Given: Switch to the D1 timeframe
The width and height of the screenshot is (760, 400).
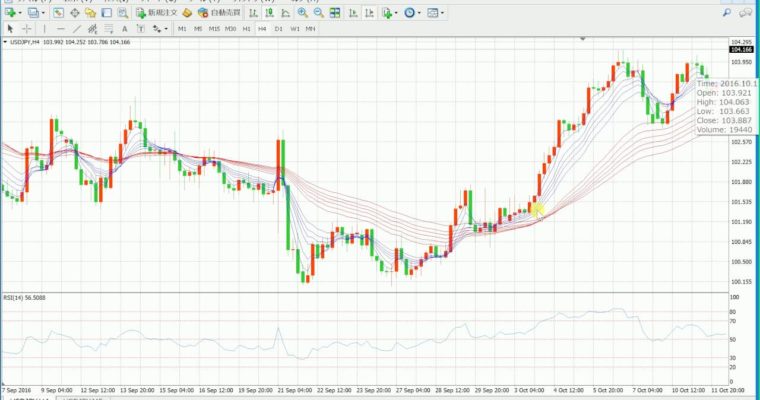Looking at the screenshot, I should pos(278,30).
